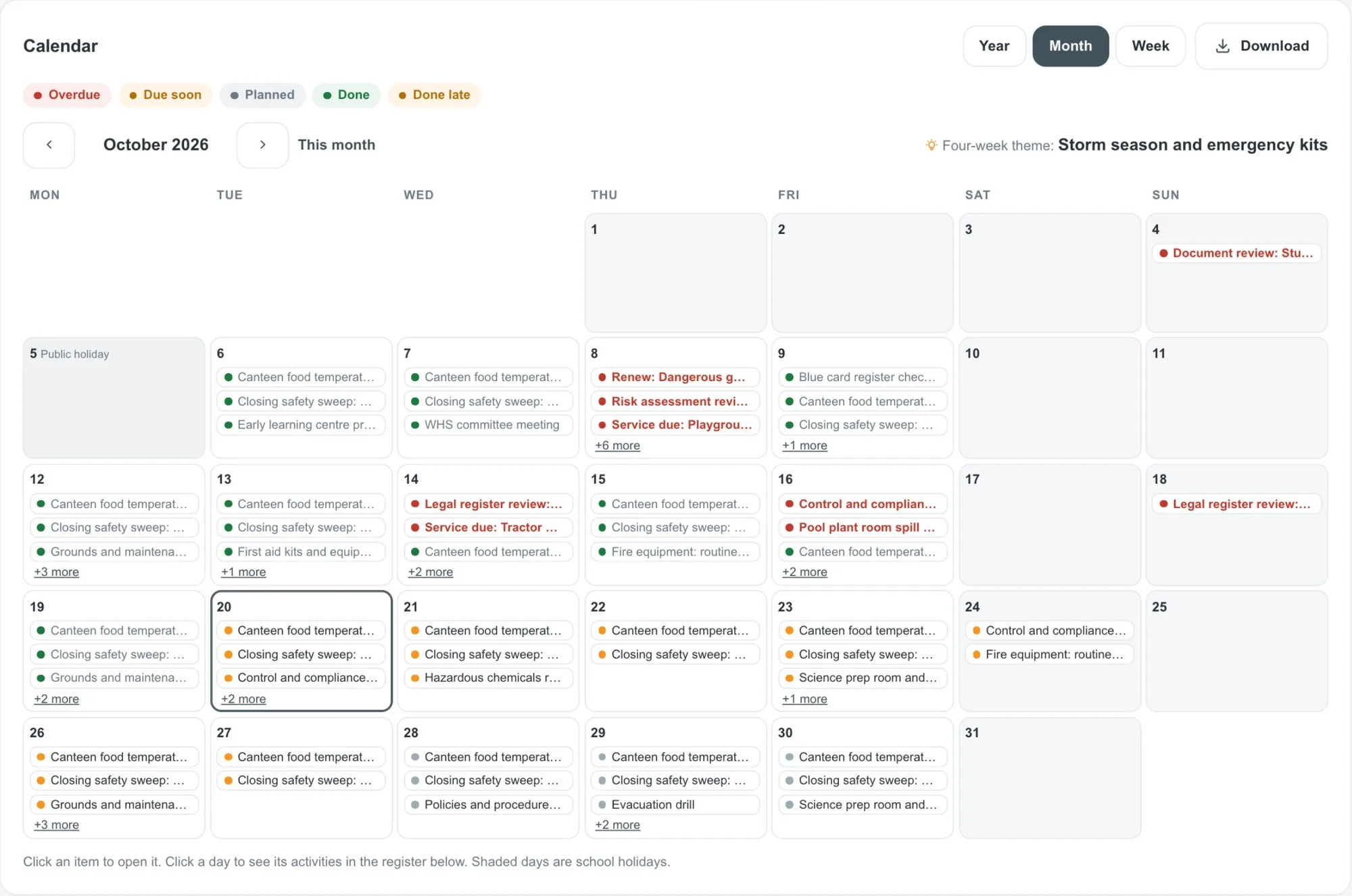
Task: Open Science prep room item on October 30
Action: point(863,804)
